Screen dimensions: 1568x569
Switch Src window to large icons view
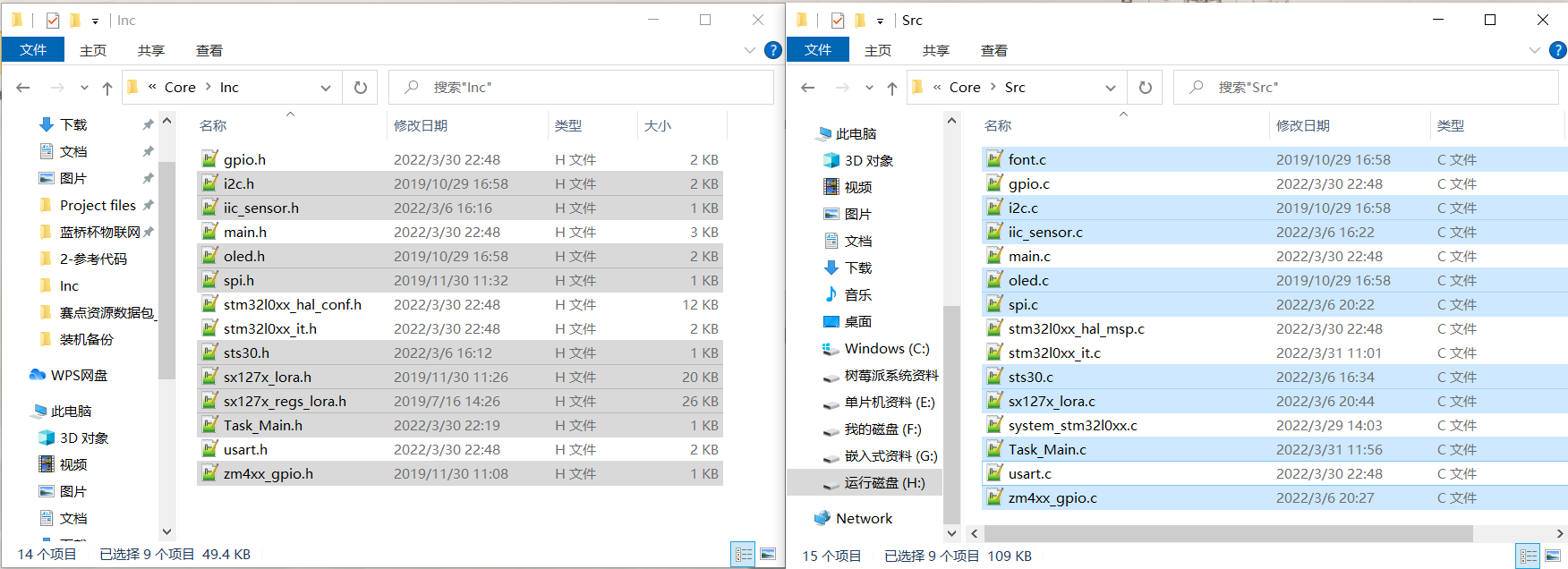(1553, 556)
